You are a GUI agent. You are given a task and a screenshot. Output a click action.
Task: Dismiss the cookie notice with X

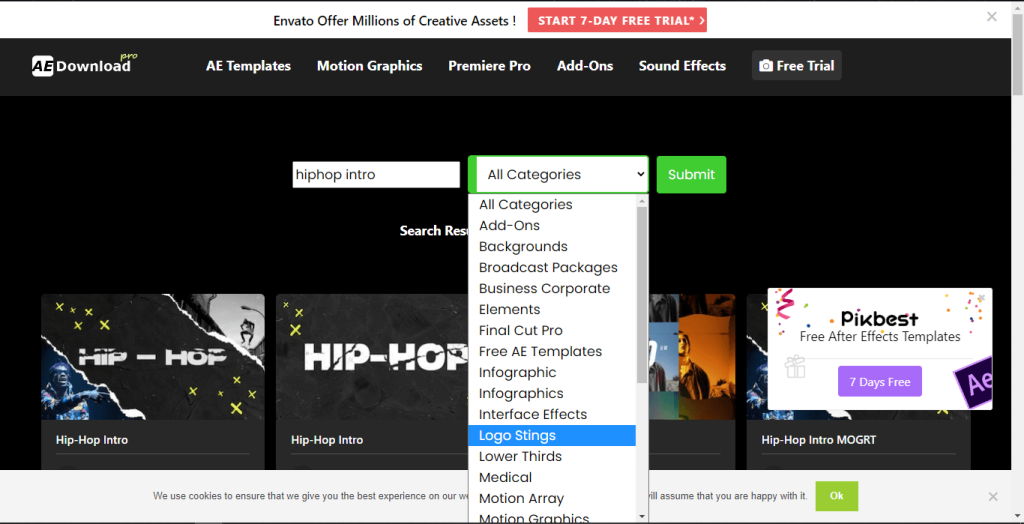992,496
